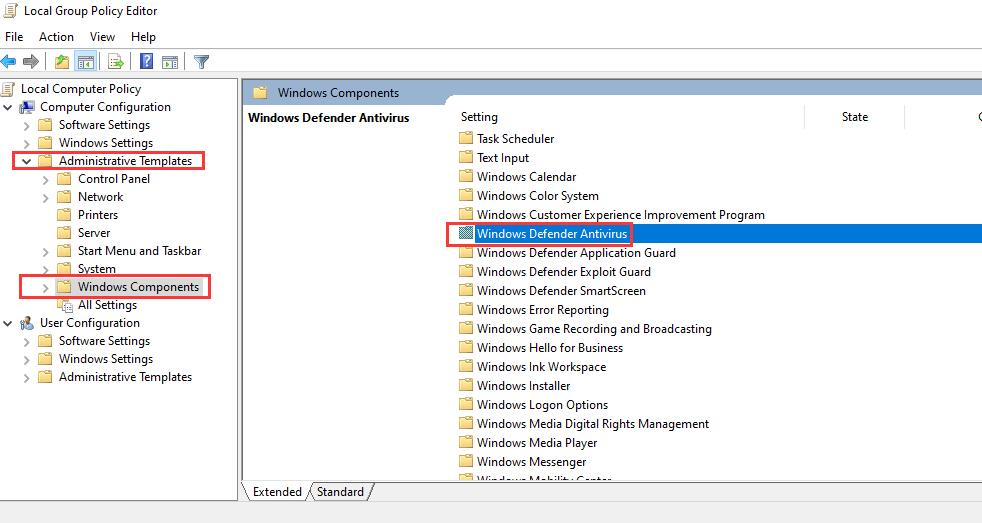Click Task Scheduler folder icon in list
Screen dimensions: 982x523
(466, 138)
